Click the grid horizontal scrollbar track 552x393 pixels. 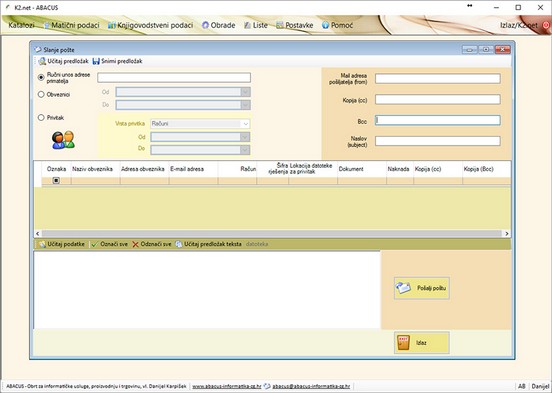[271, 233]
